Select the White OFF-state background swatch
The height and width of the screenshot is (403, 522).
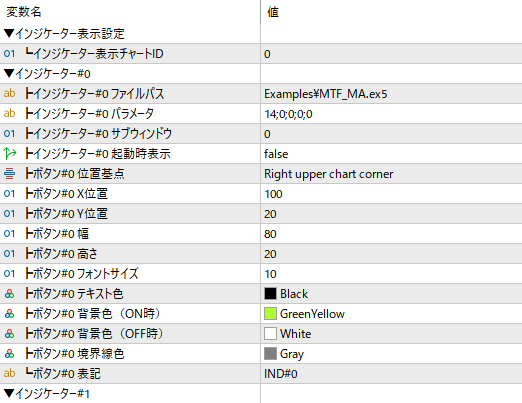click(x=270, y=334)
